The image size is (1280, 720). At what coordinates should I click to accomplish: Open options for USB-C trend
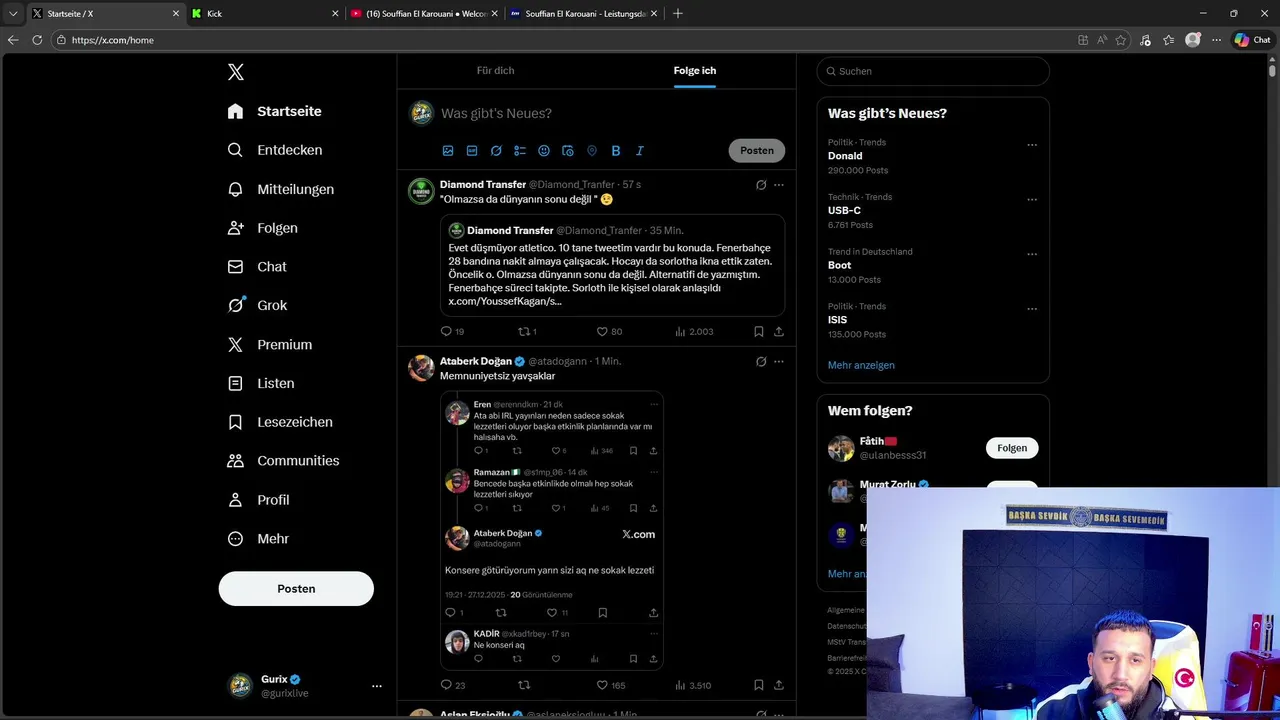pyautogui.click(x=1032, y=200)
